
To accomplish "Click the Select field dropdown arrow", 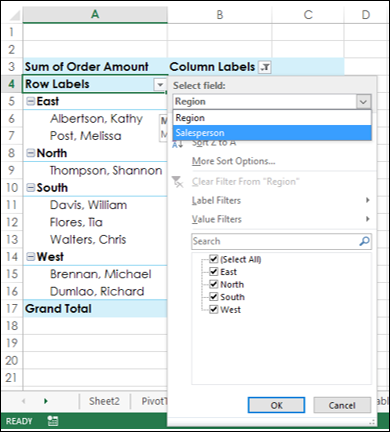I will click(x=363, y=102).
